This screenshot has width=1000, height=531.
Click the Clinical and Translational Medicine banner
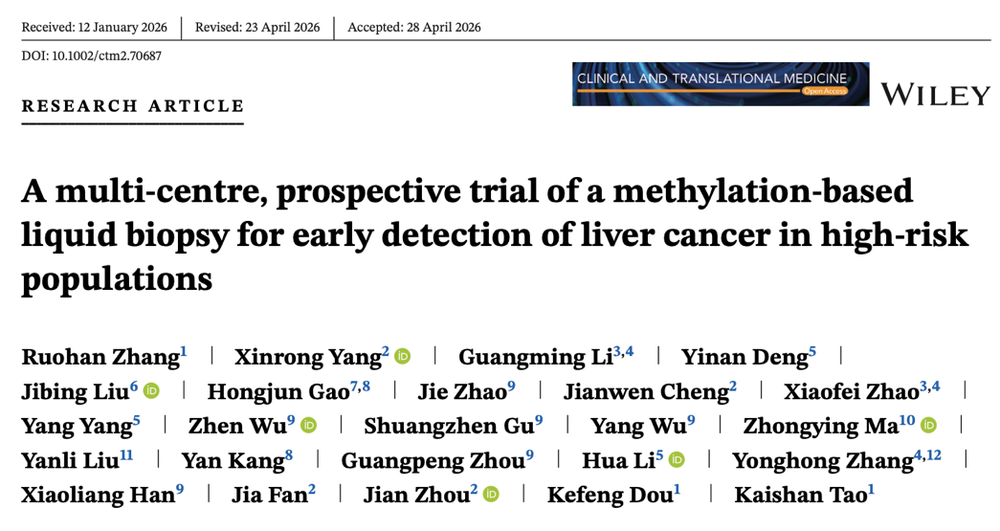[721, 84]
